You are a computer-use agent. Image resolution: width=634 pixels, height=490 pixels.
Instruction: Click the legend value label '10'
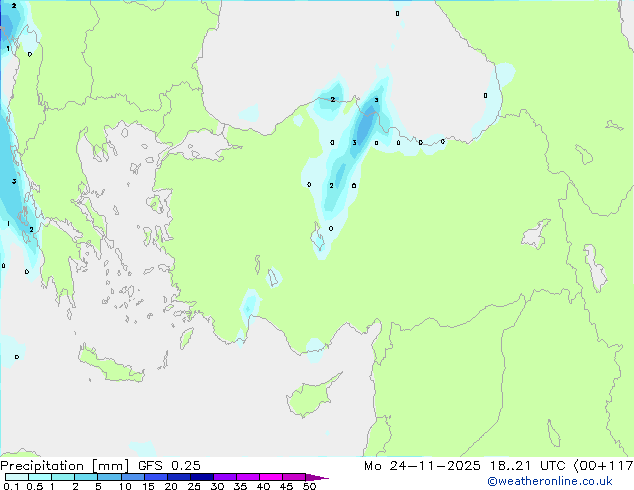click(x=125, y=486)
